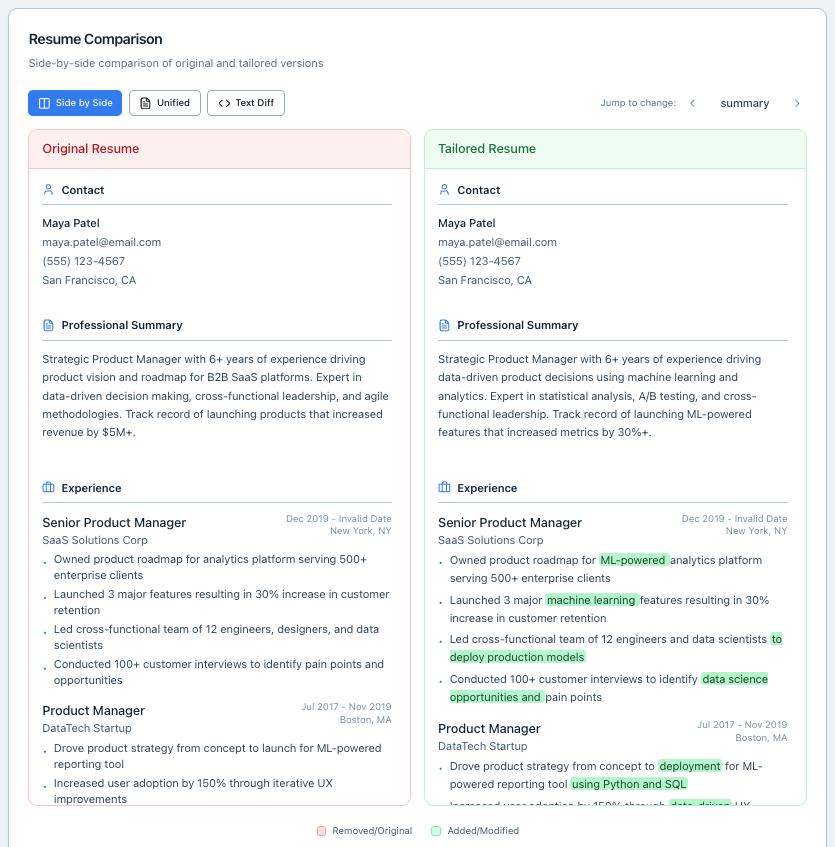This screenshot has width=835, height=847.
Task: Jump to next change arrow
Action: (x=797, y=103)
